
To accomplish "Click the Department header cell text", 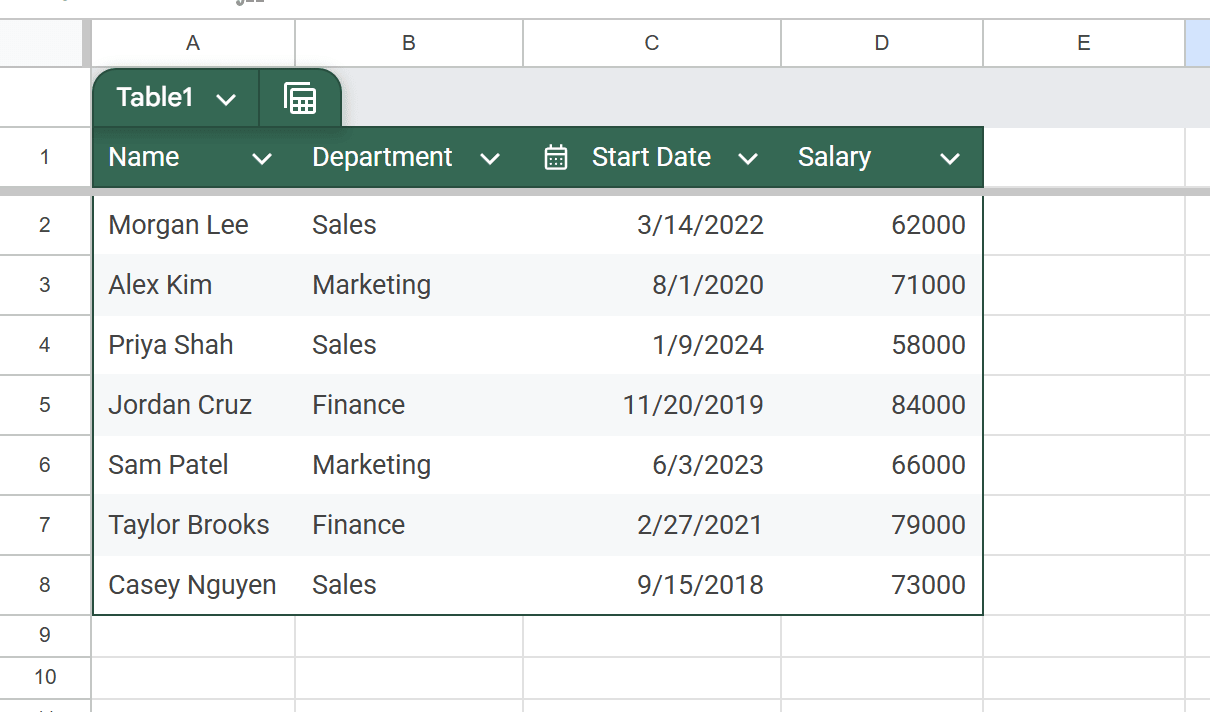I will 382,157.
